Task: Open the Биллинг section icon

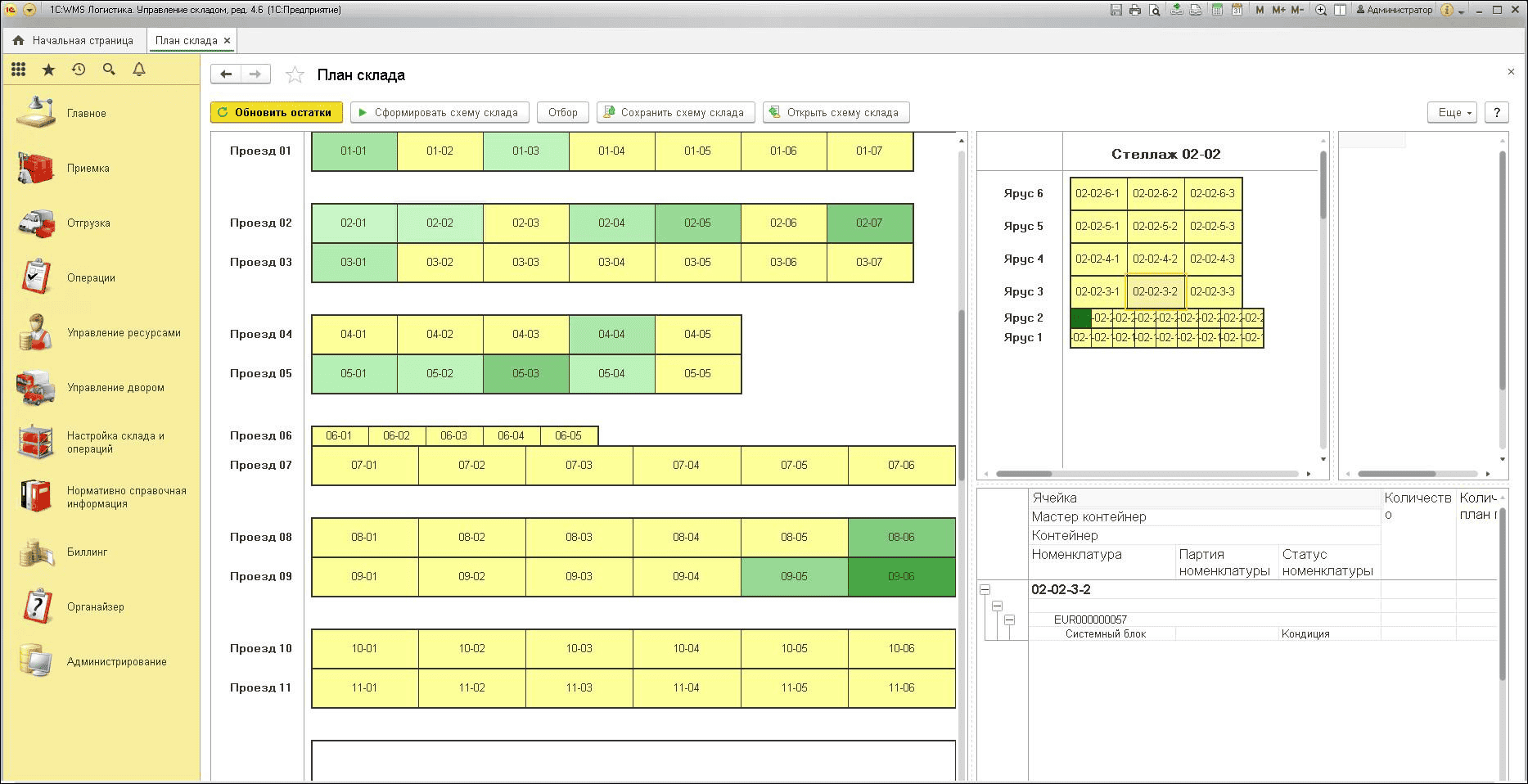Action: click(x=35, y=552)
